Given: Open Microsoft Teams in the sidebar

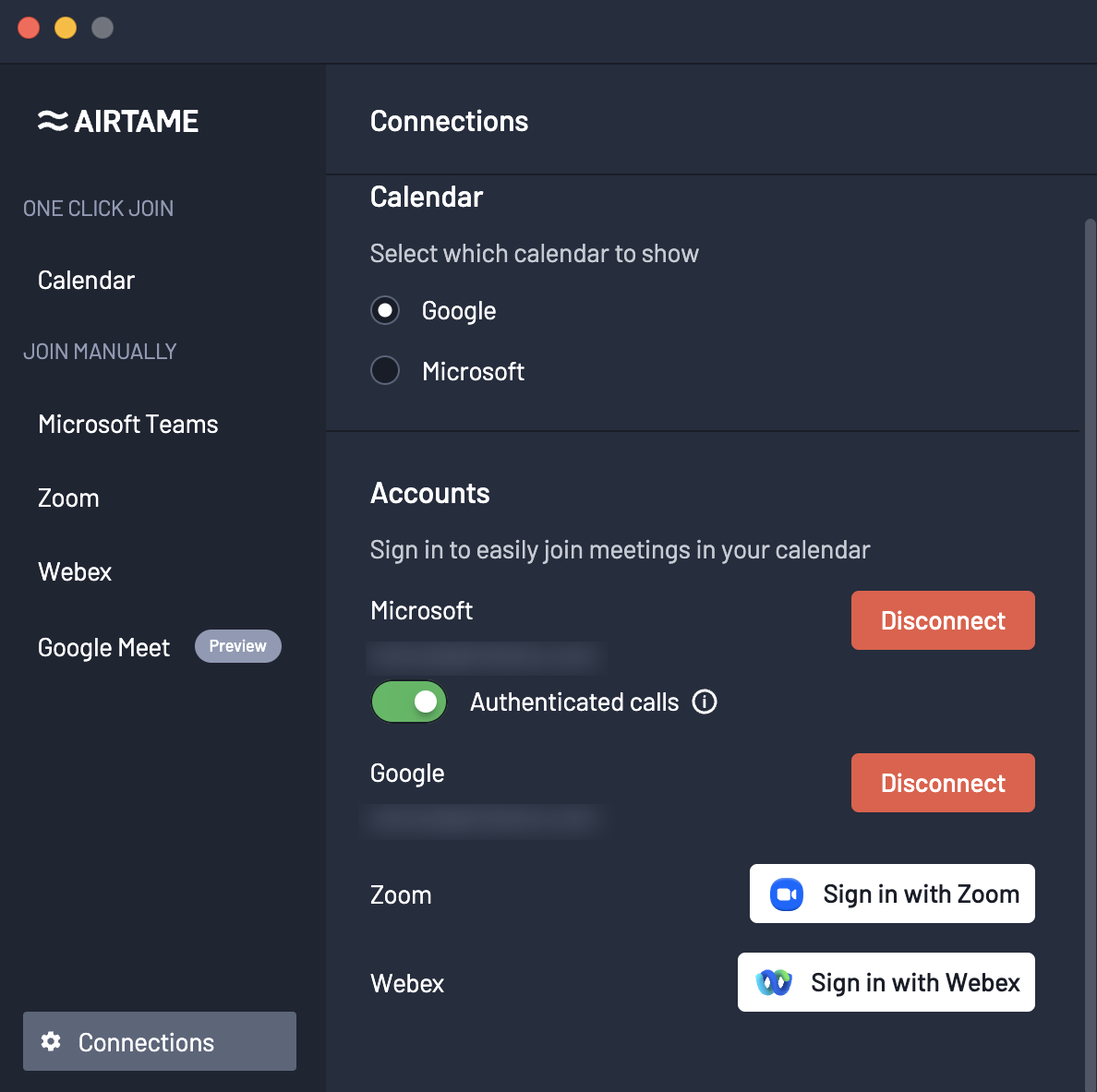Looking at the screenshot, I should coord(127,424).
